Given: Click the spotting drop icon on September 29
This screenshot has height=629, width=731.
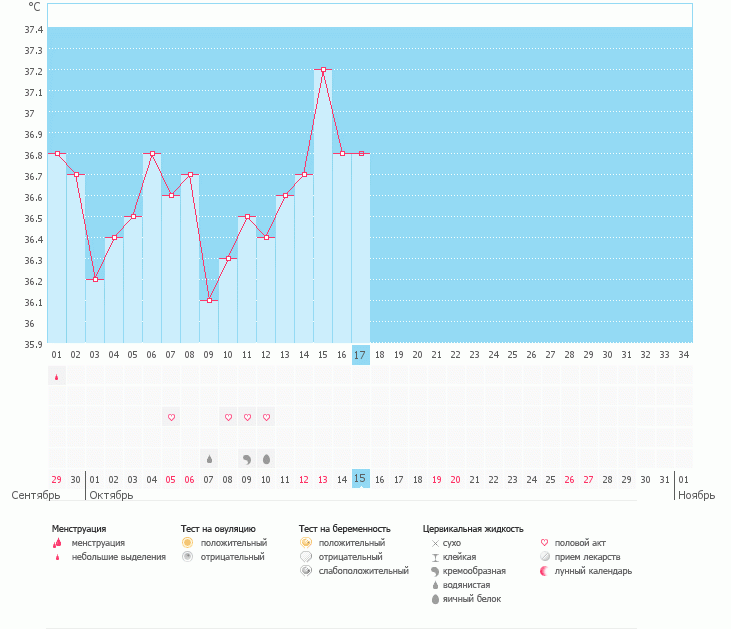Looking at the screenshot, I should (57, 377).
